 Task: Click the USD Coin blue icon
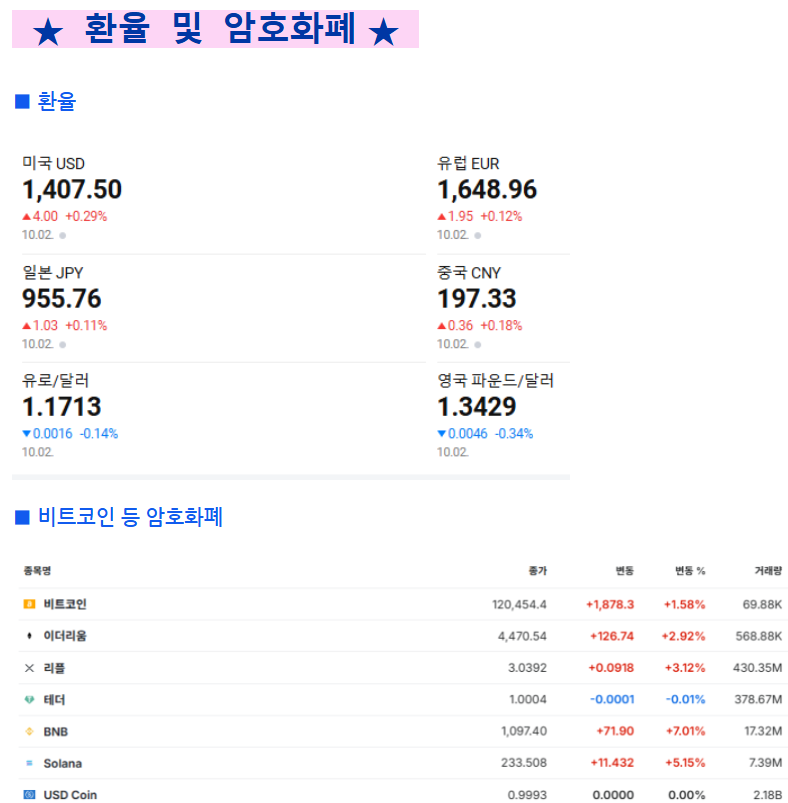pos(29,795)
